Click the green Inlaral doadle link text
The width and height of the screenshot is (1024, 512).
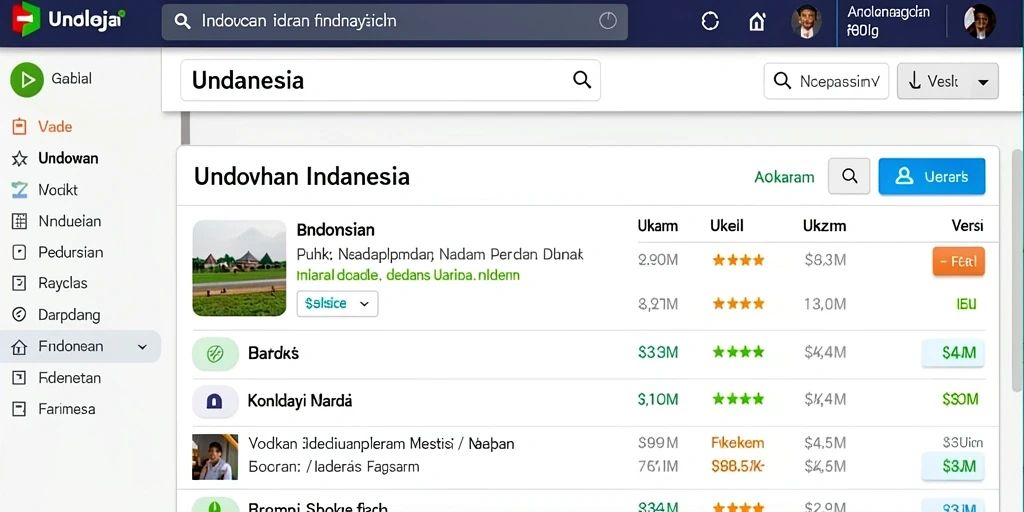click(x=408, y=275)
